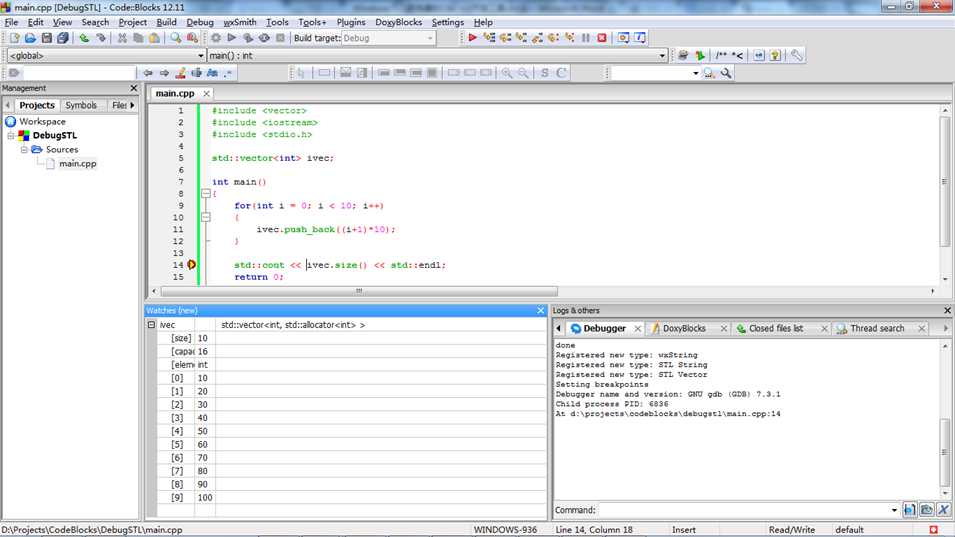The image size is (955, 537).
Task: Click the Save file floppy icon
Action: point(47,38)
